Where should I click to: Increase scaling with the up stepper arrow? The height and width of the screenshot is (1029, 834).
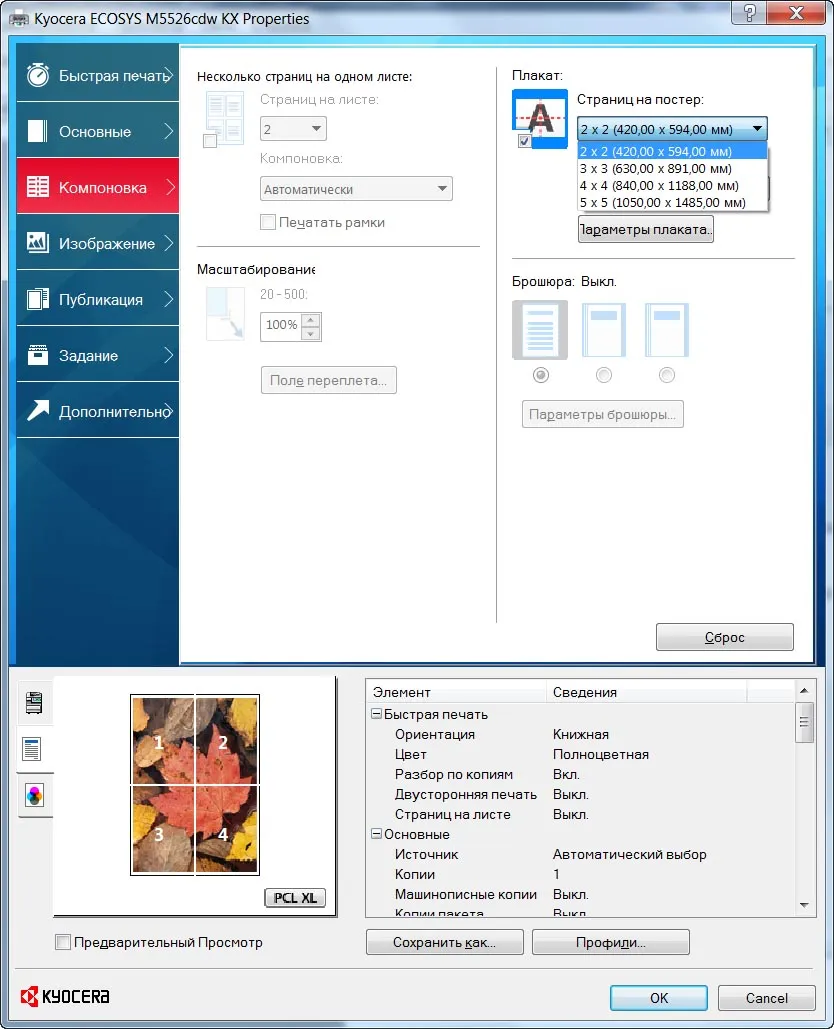coord(311,320)
